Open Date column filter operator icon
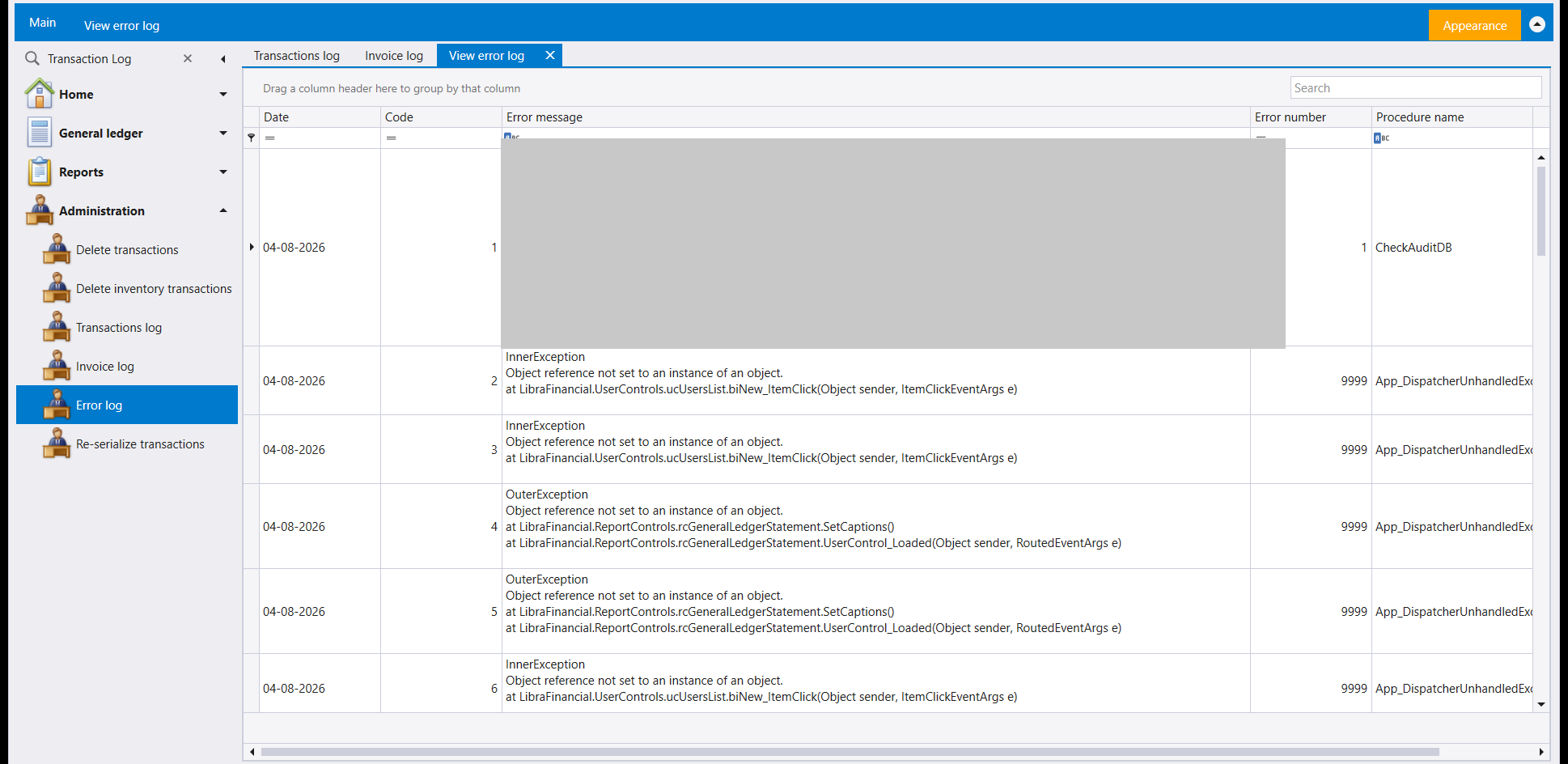 270,138
